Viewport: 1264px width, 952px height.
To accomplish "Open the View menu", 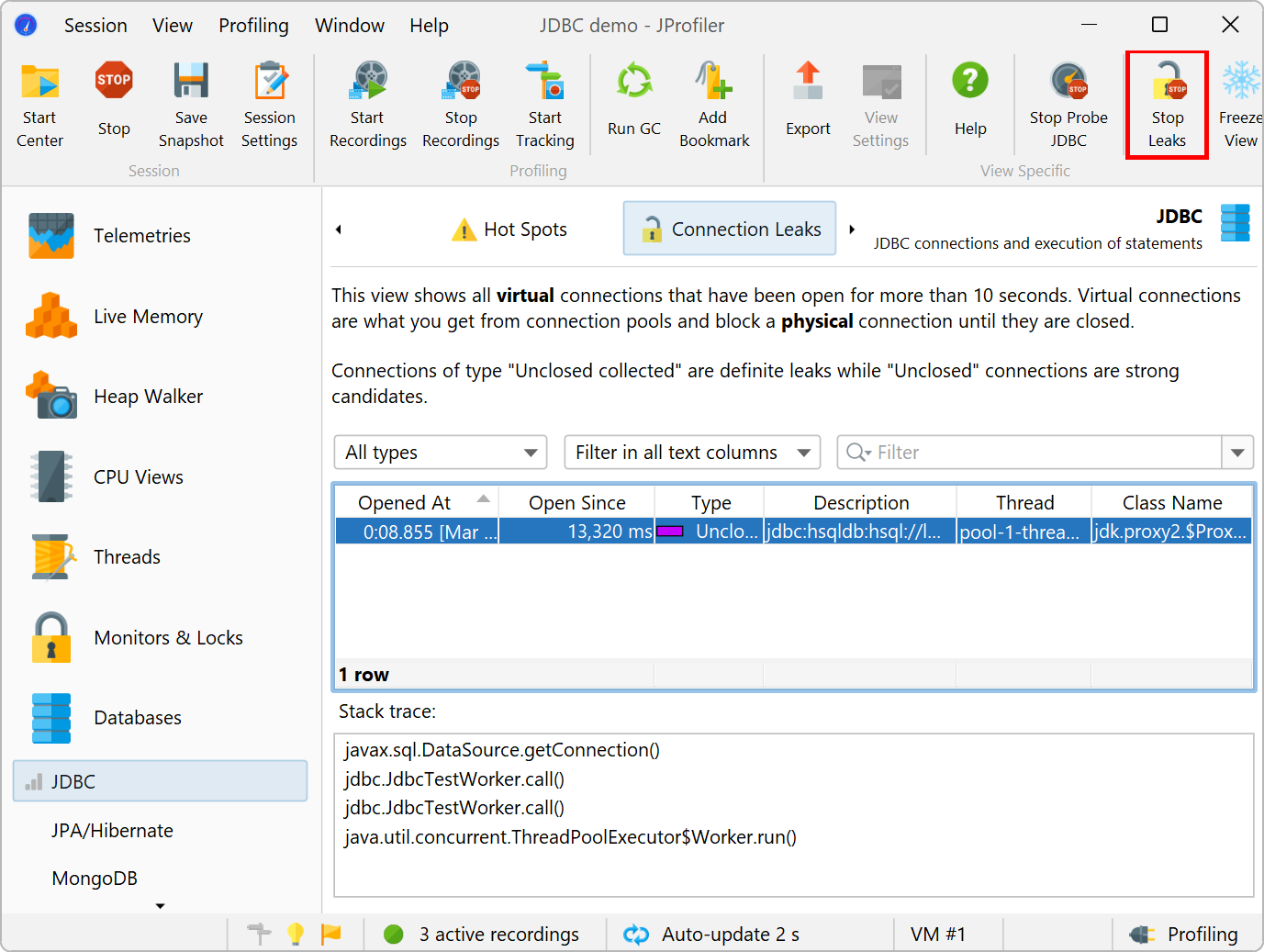I will (x=173, y=26).
